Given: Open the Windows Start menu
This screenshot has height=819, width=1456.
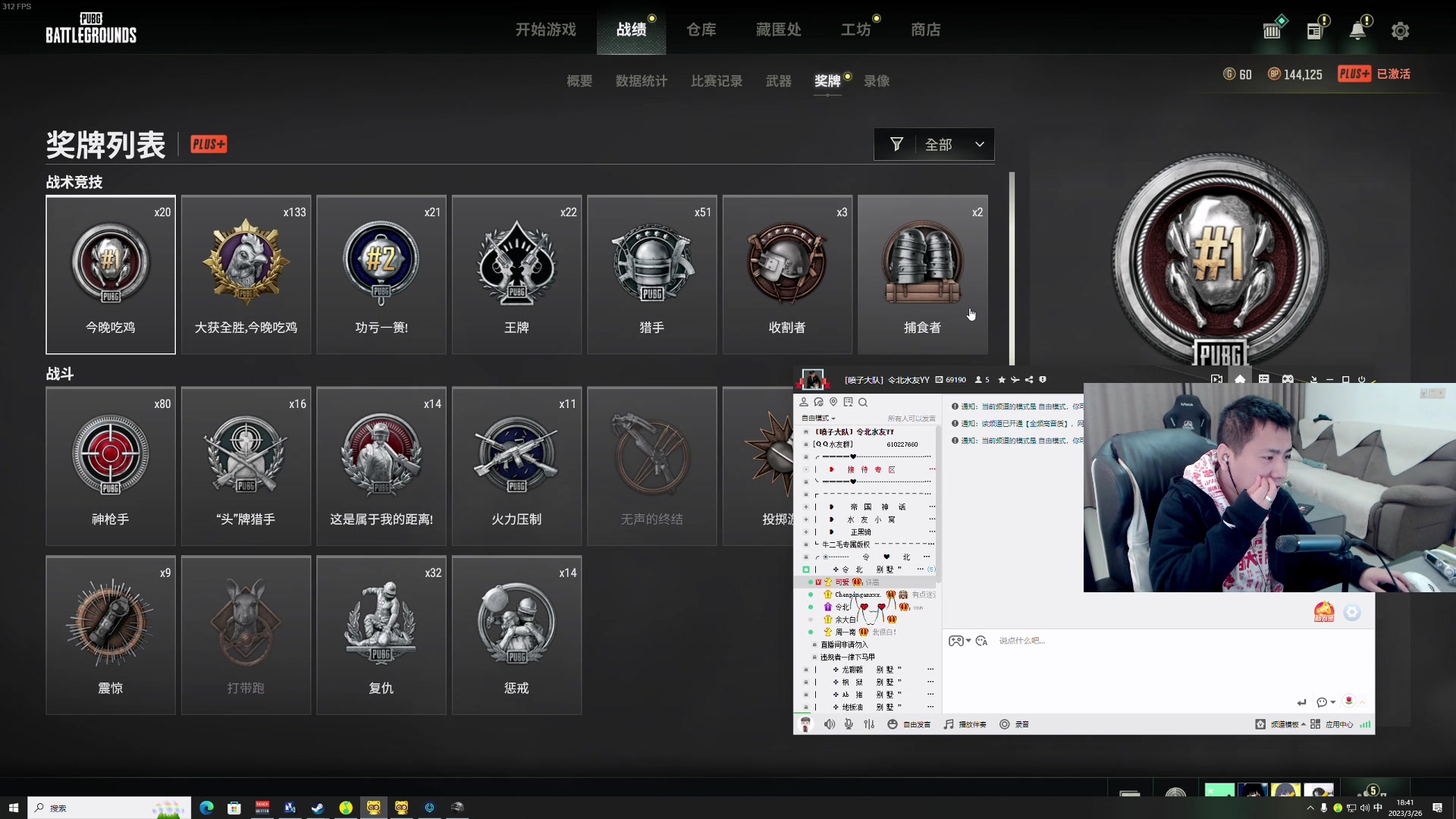Looking at the screenshot, I should pos(13,808).
